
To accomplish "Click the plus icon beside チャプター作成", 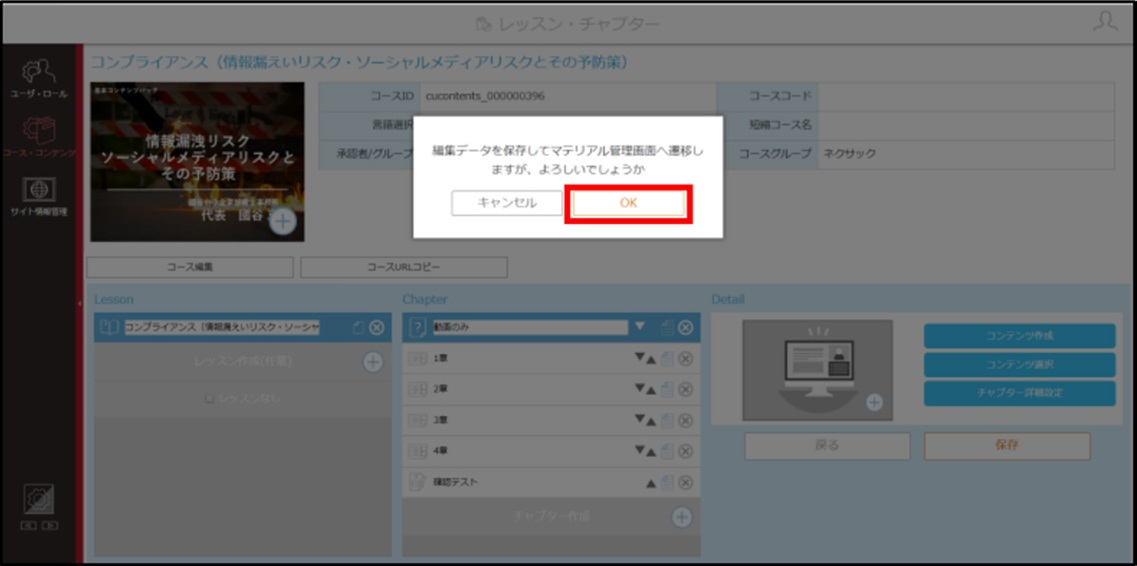I will click(681, 517).
